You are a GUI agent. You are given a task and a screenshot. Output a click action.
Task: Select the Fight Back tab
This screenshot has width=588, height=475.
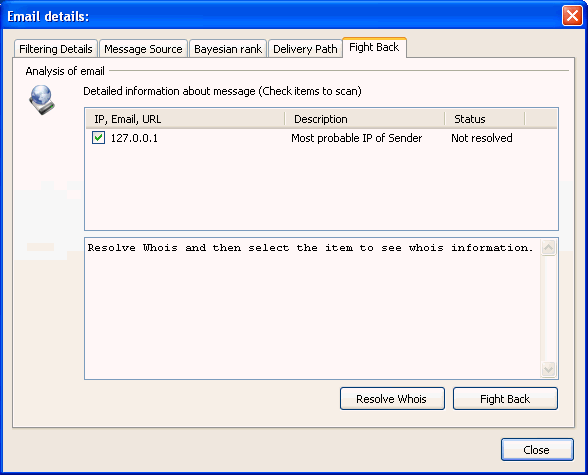pyautogui.click(x=374, y=47)
